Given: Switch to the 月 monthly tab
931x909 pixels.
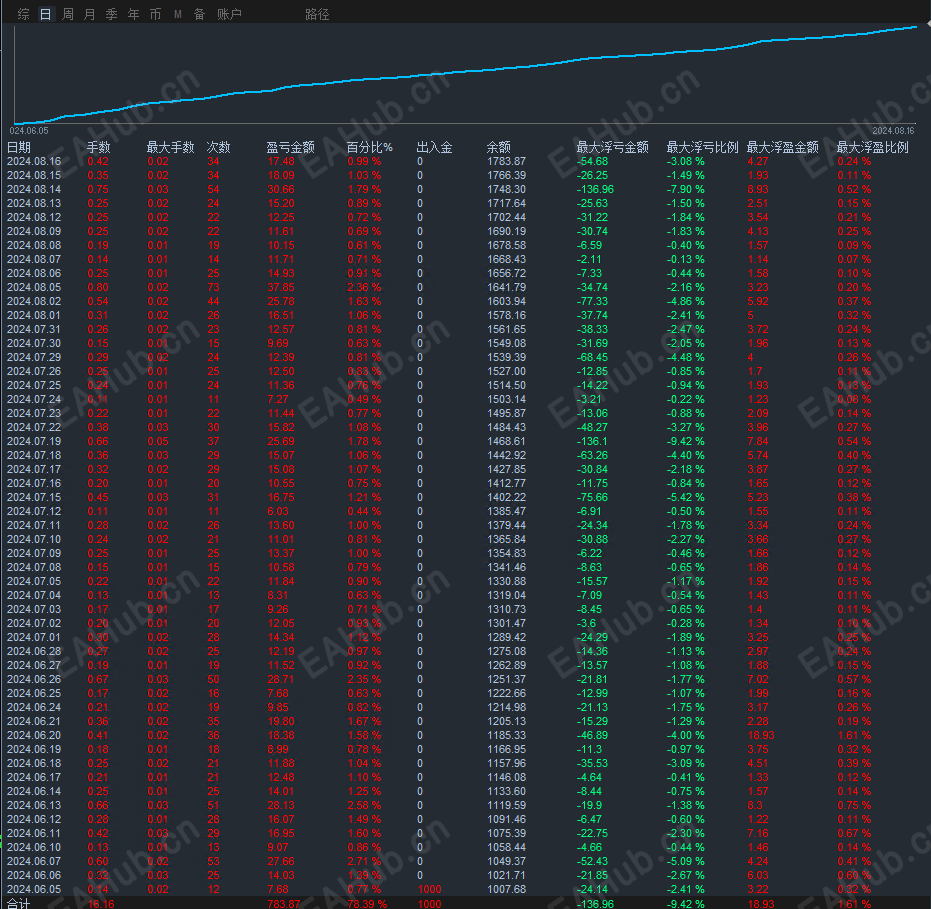Looking at the screenshot, I should coord(90,14).
